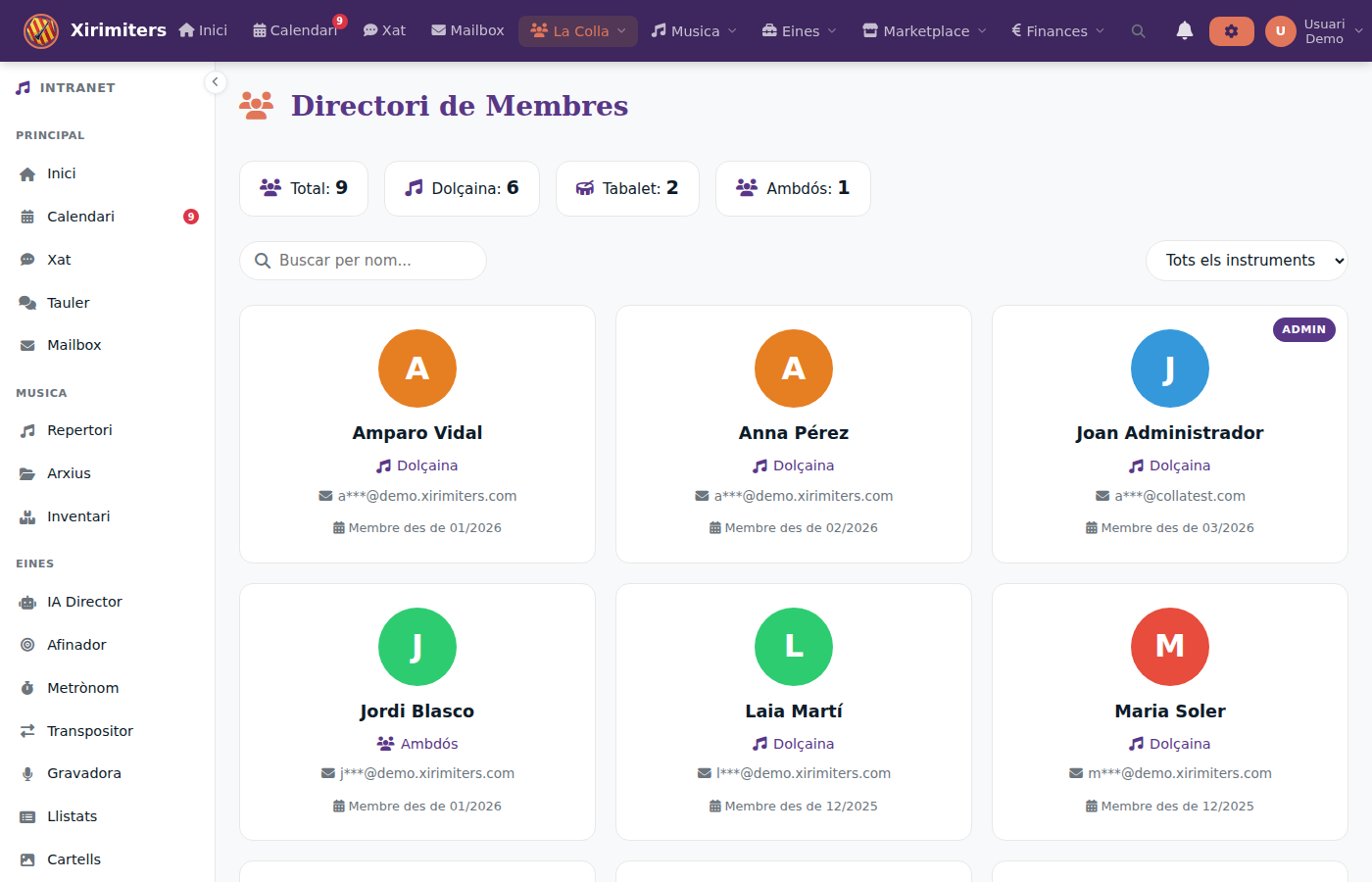The image size is (1372, 882).
Task: Open notifications via the bell icon
Action: pos(1185,30)
